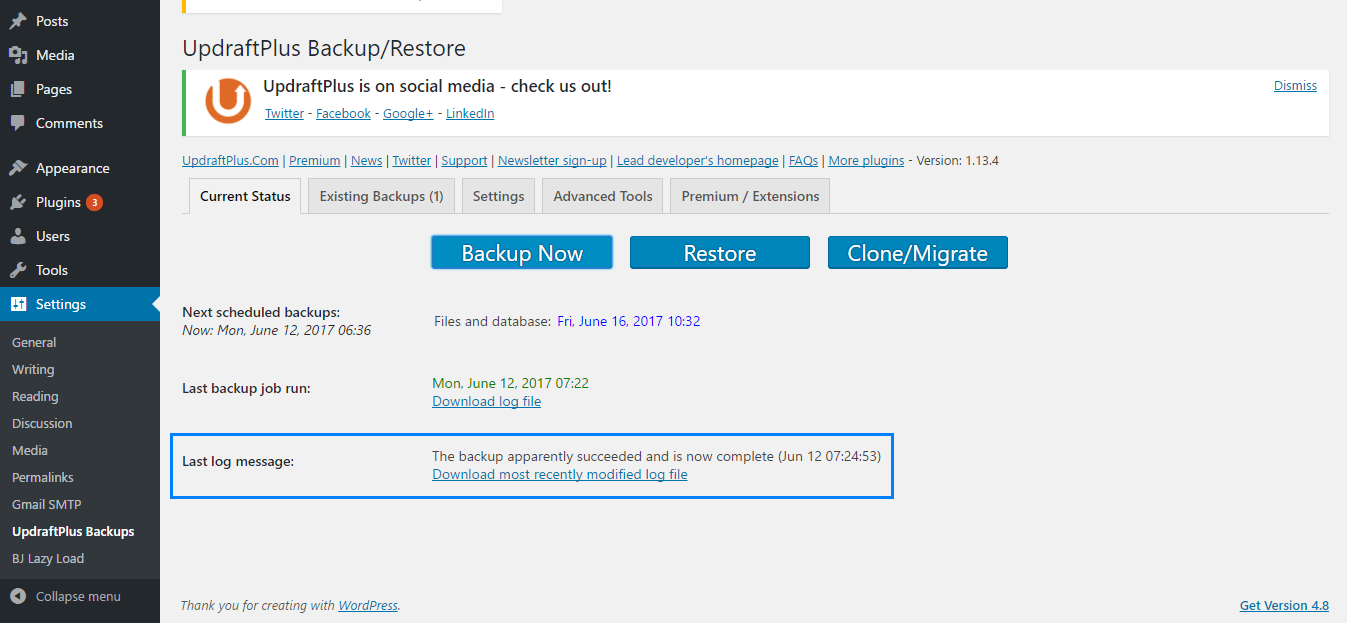Click the Clone/Migrate button
Image resolution: width=1347 pixels, height=623 pixels.
tap(918, 253)
